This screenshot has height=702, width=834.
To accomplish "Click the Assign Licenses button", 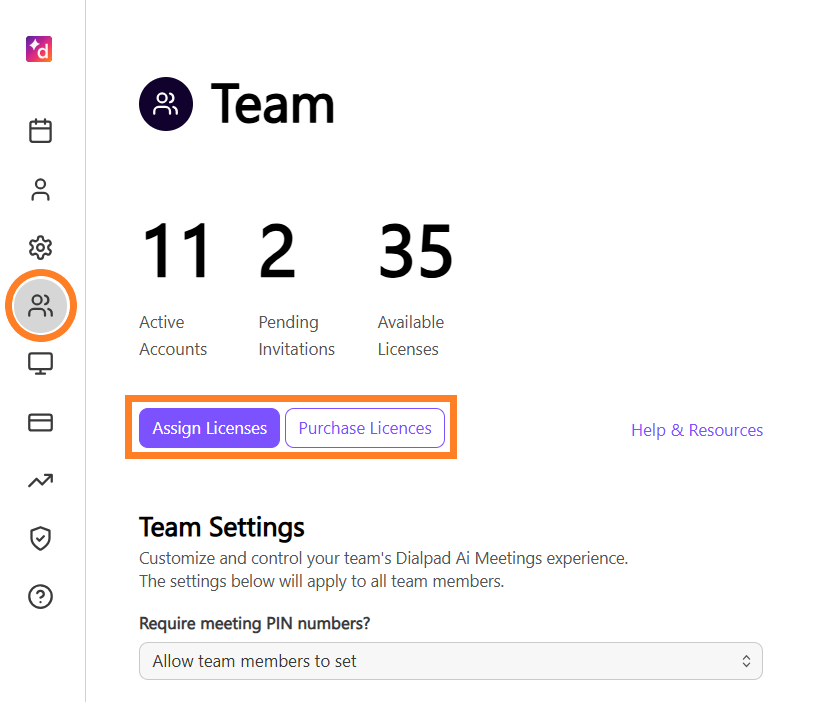I will pos(210,428).
